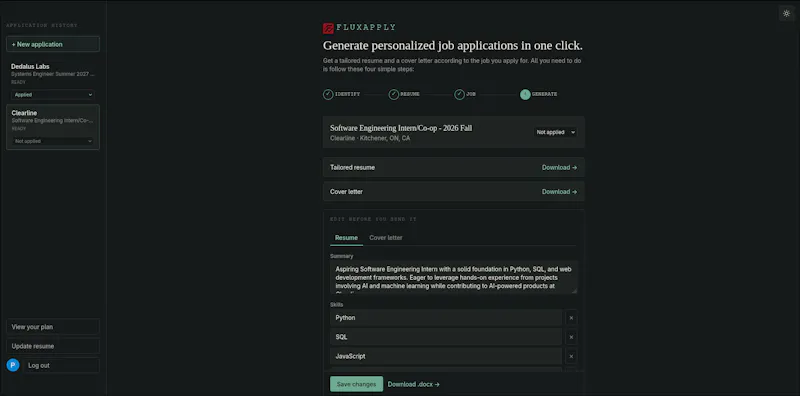The height and width of the screenshot is (396, 800).
Task: Open View your plan
Action: click(53, 327)
